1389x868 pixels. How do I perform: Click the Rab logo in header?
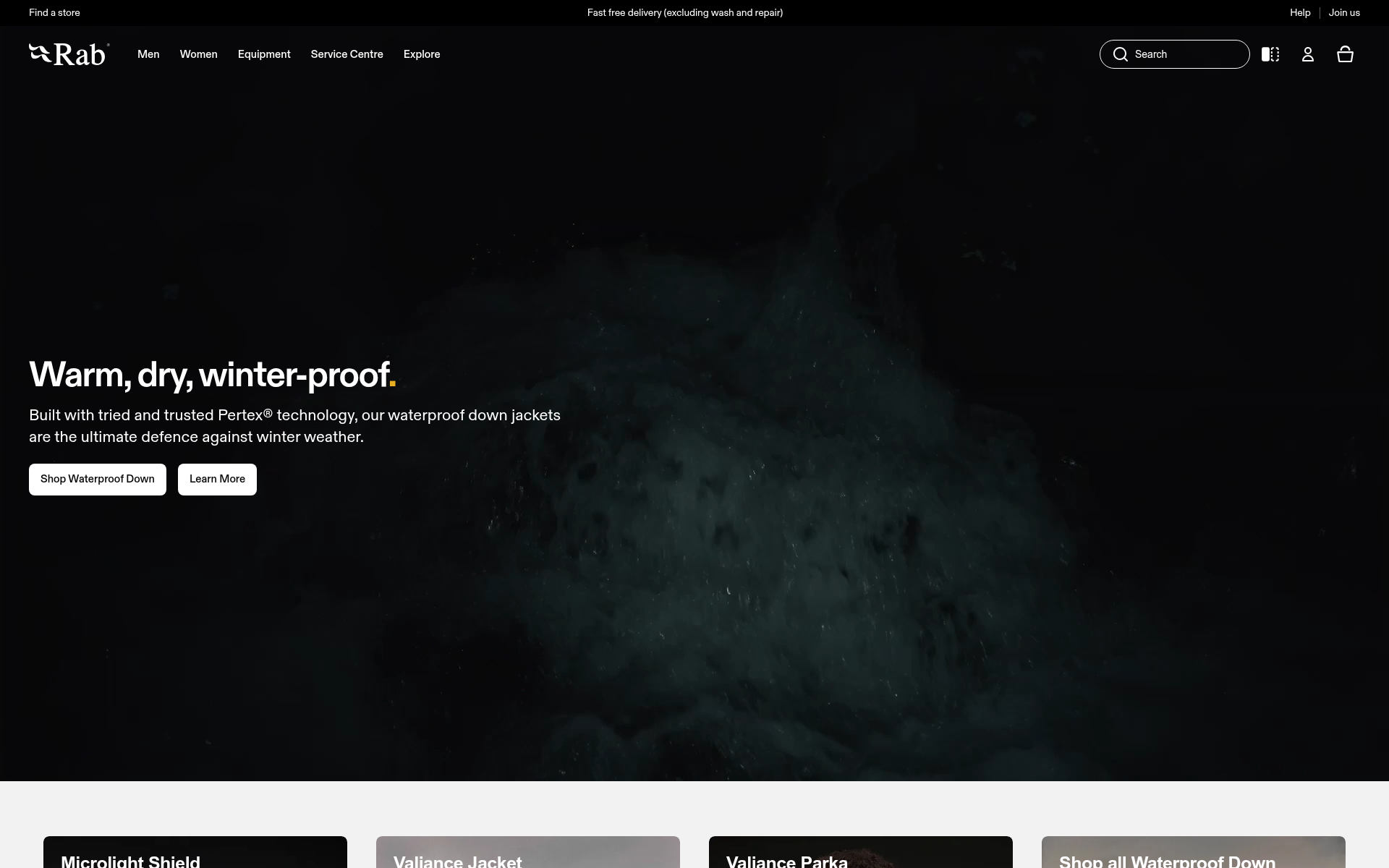coord(69,54)
